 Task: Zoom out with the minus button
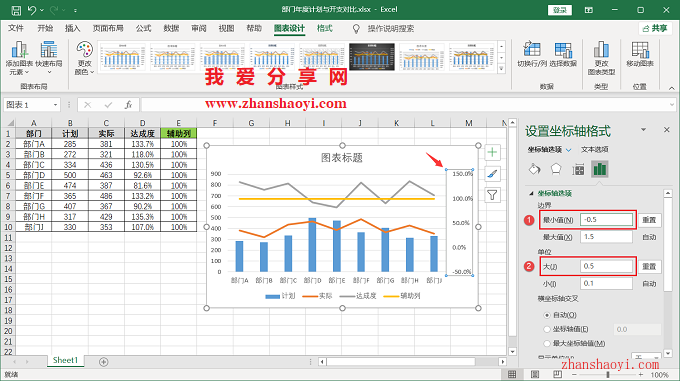click(x=574, y=374)
